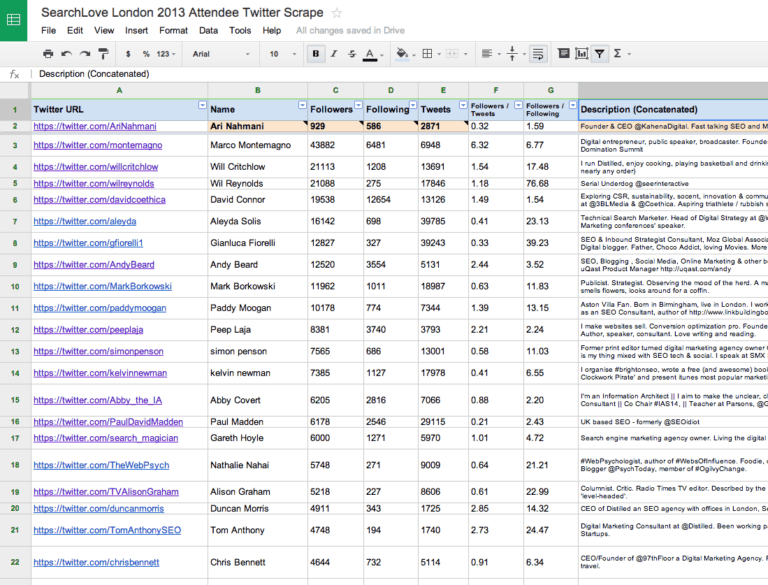Open the Help menu
768x585 pixels.
click(272, 30)
